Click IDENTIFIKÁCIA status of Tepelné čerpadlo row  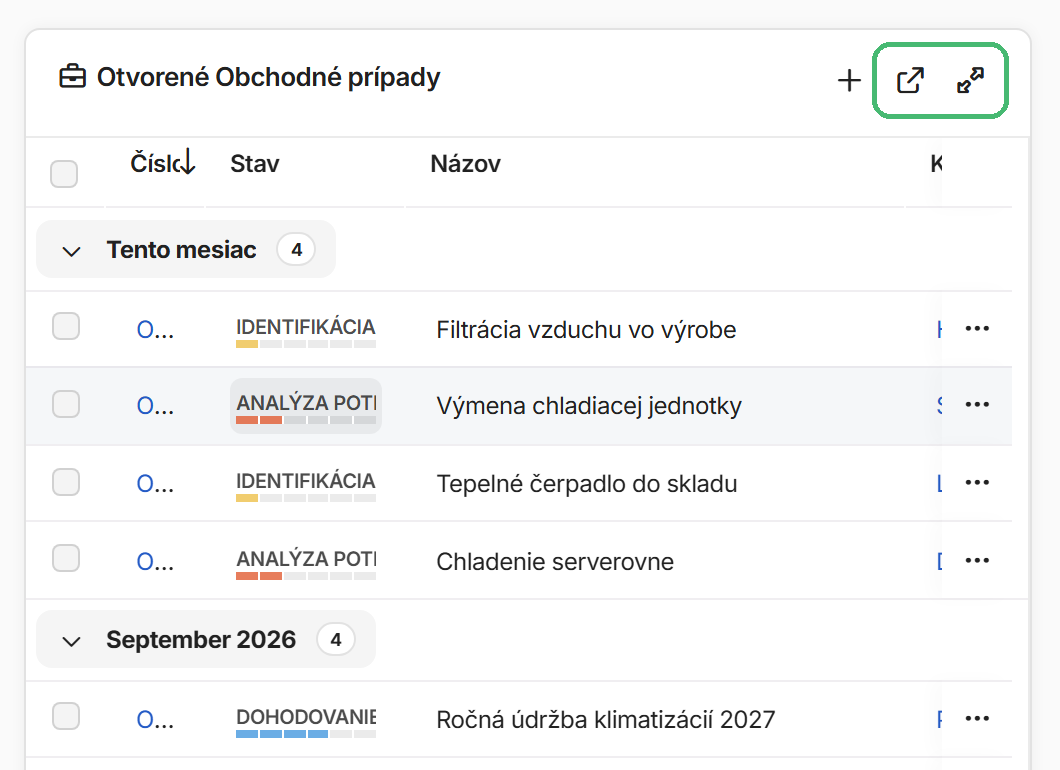pos(306,485)
